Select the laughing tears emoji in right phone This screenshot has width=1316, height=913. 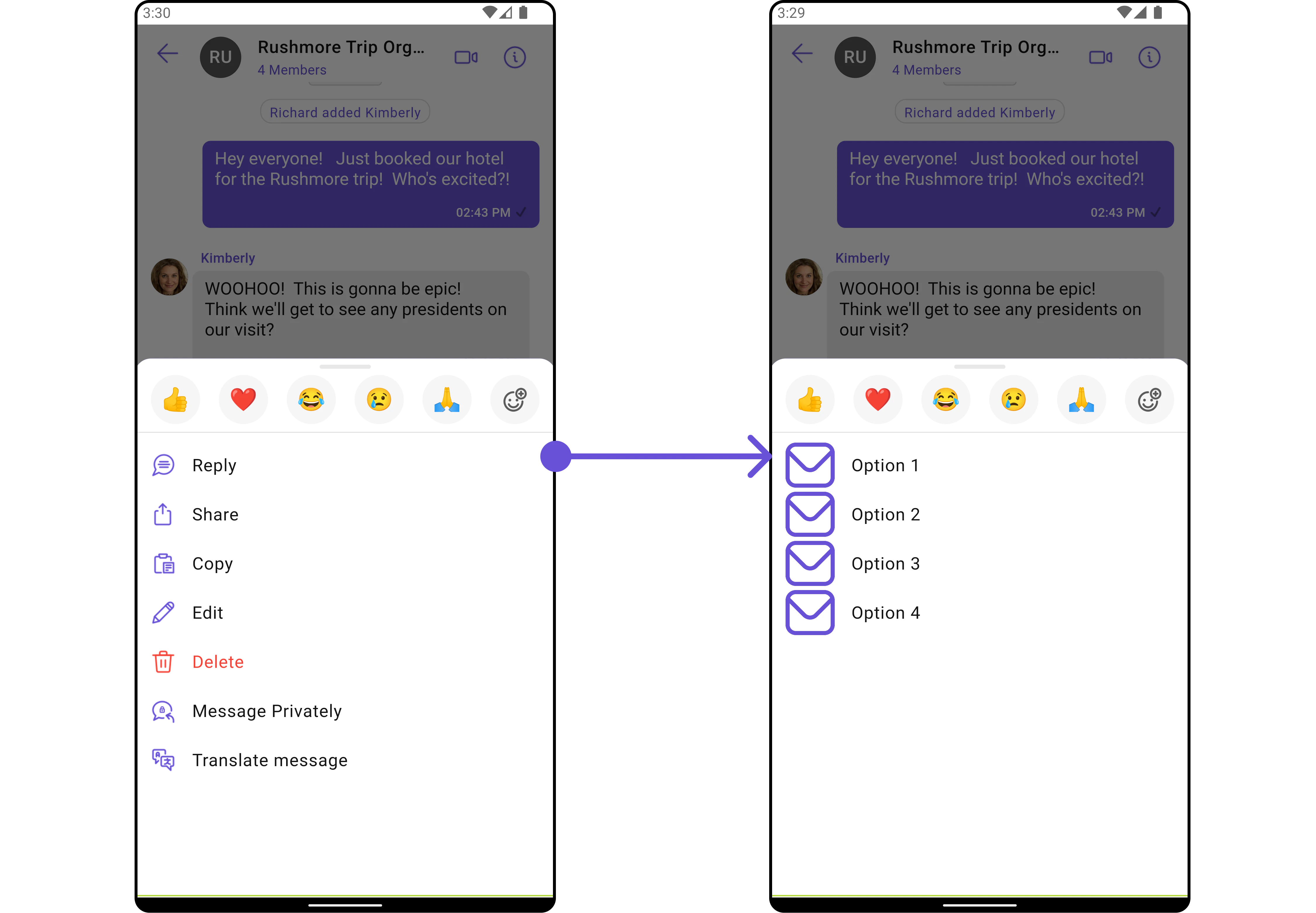(x=945, y=399)
